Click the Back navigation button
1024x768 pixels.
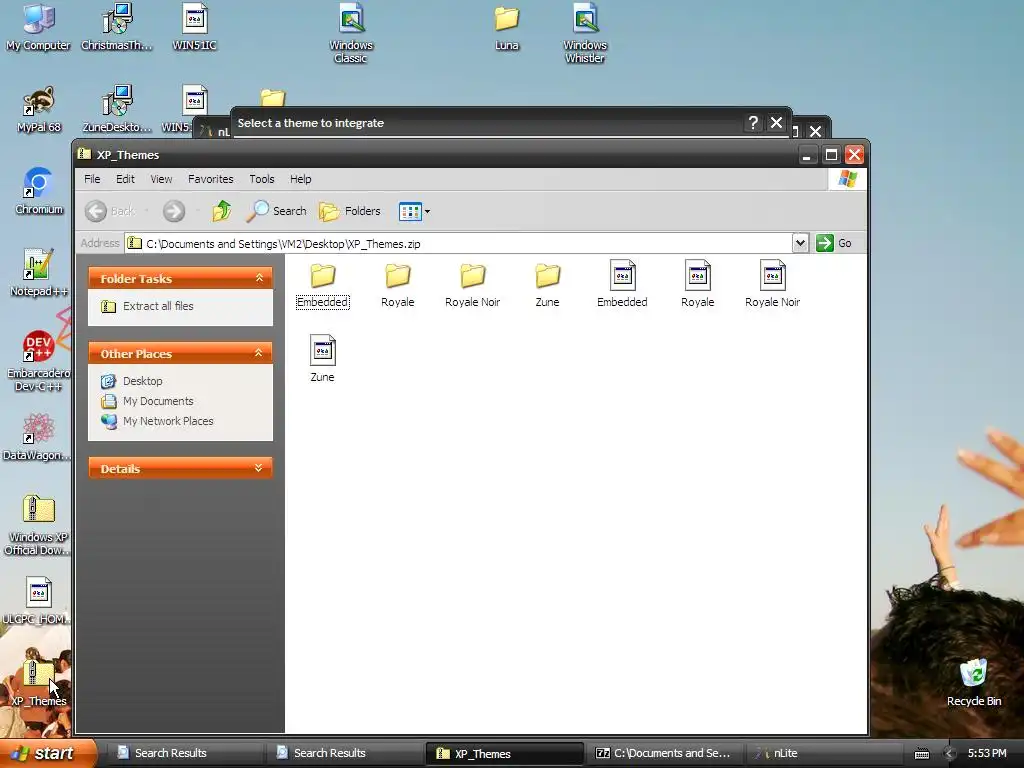[x=110, y=211]
